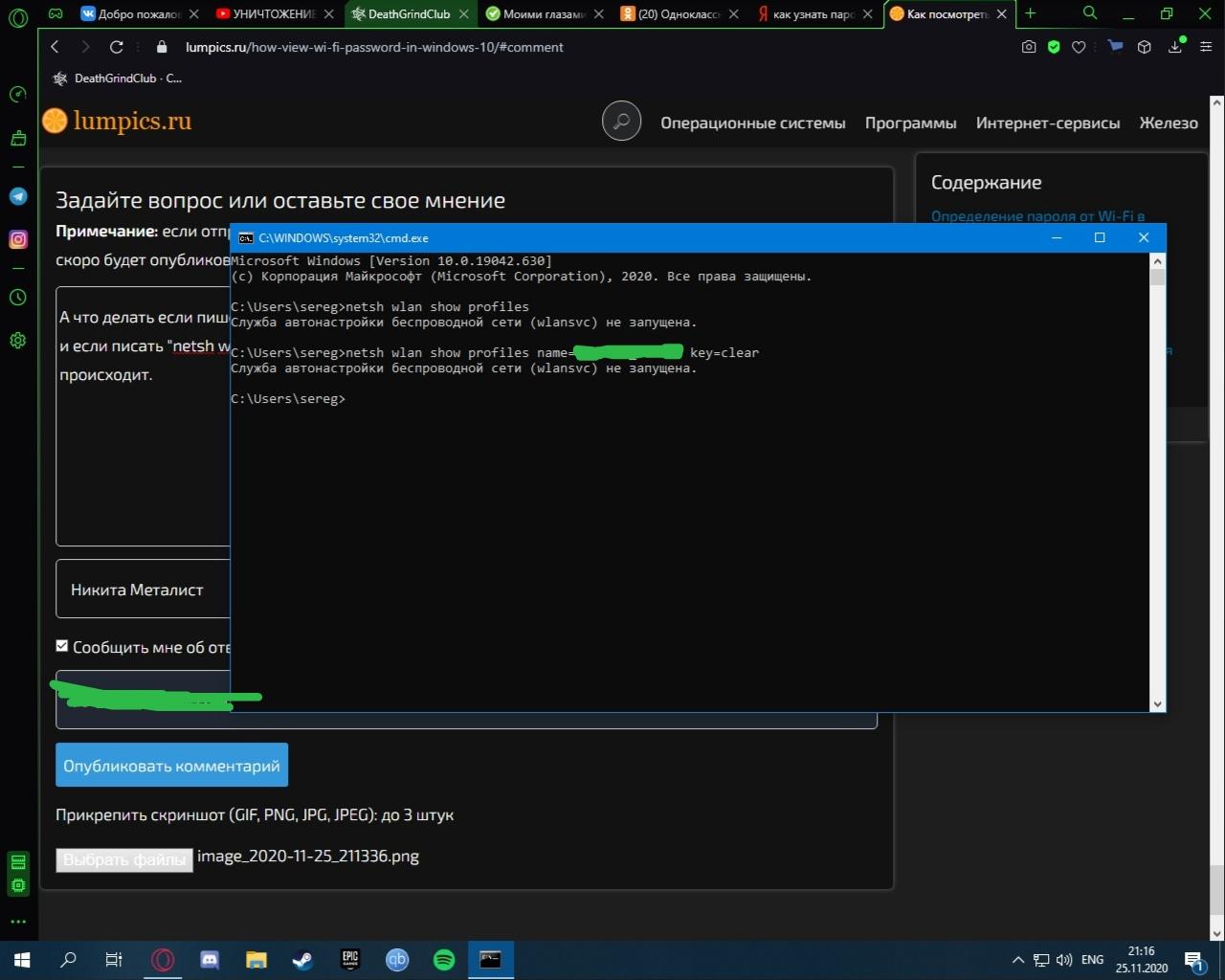Click the volume icon in system tray
The image size is (1225, 980).
[1064, 960]
